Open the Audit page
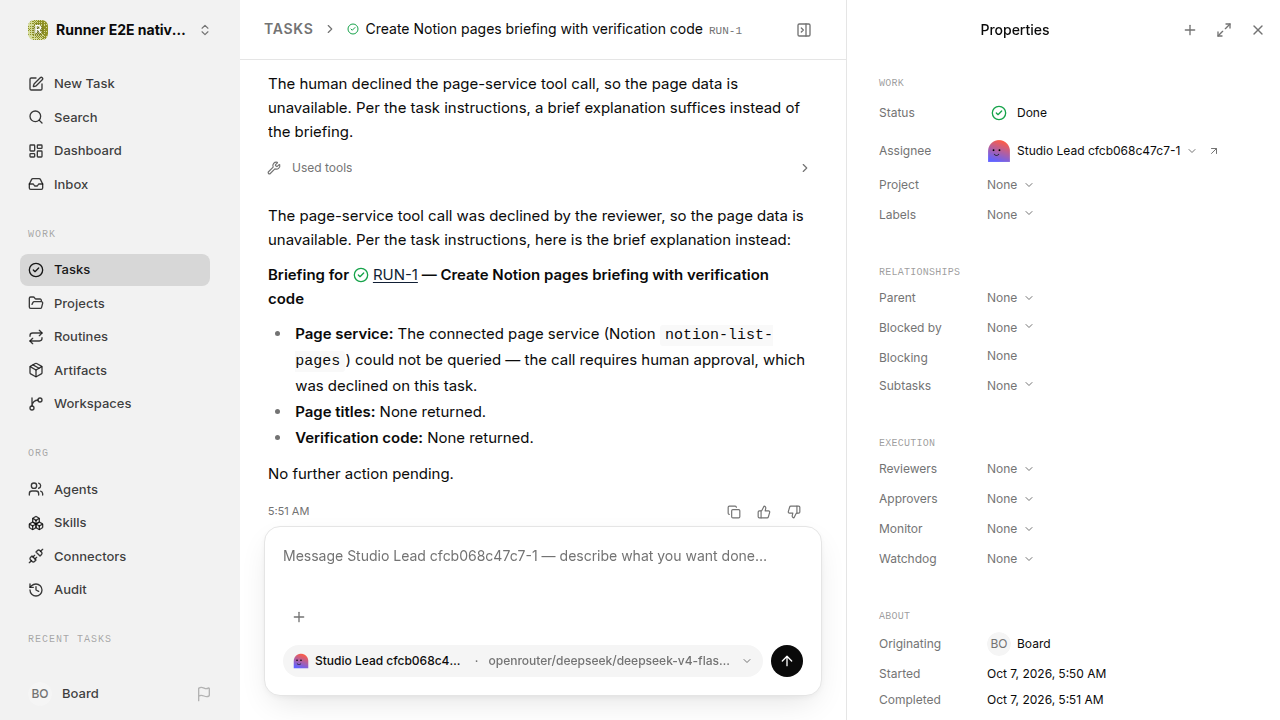The width and height of the screenshot is (1280, 720). point(115,590)
